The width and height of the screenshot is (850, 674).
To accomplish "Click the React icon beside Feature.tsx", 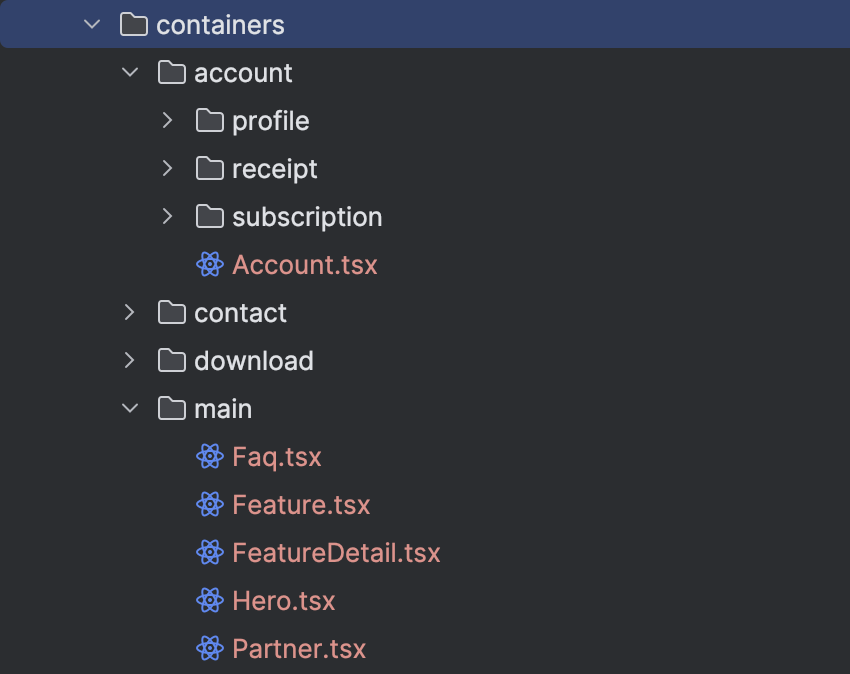I will click(210, 504).
